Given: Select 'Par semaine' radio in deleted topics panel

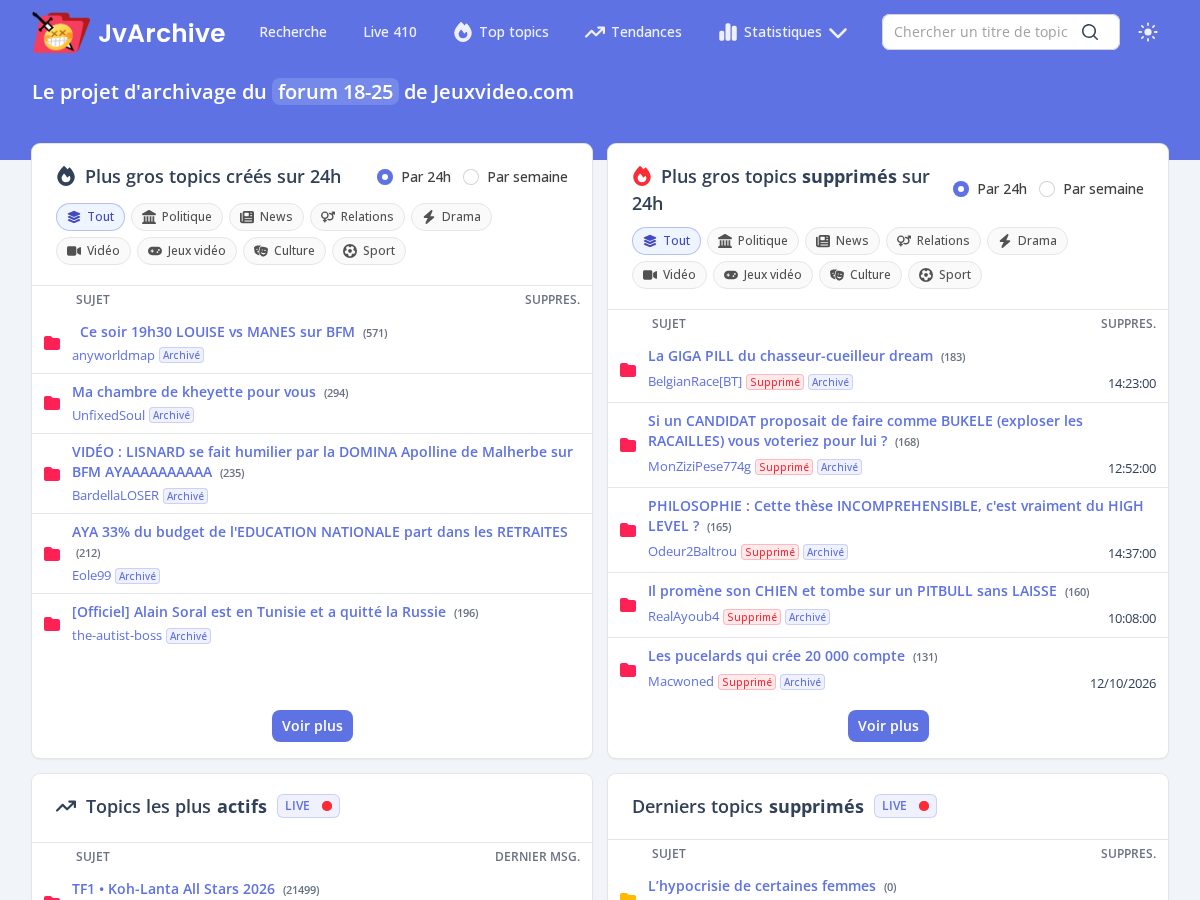Looking at the screenshot, I should tap(1047, 189).
